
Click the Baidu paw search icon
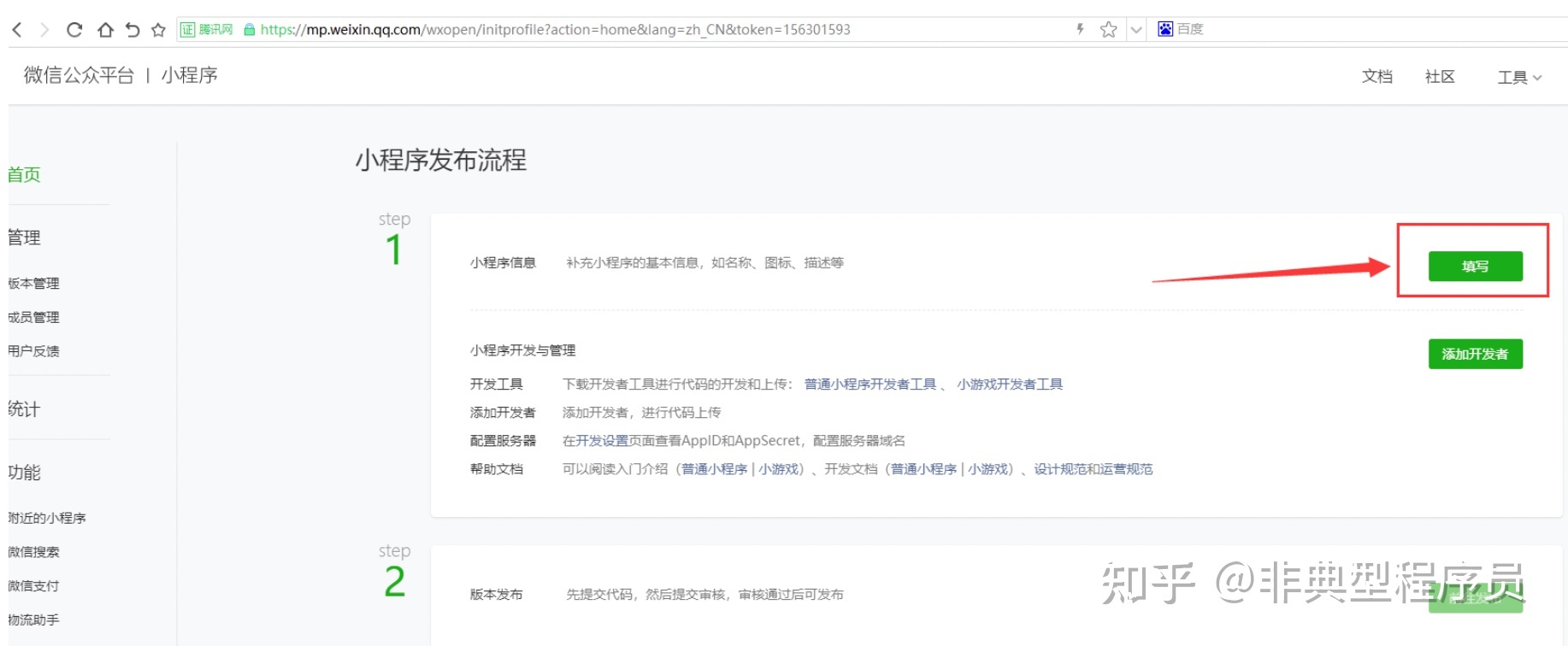pos(1165,29)
